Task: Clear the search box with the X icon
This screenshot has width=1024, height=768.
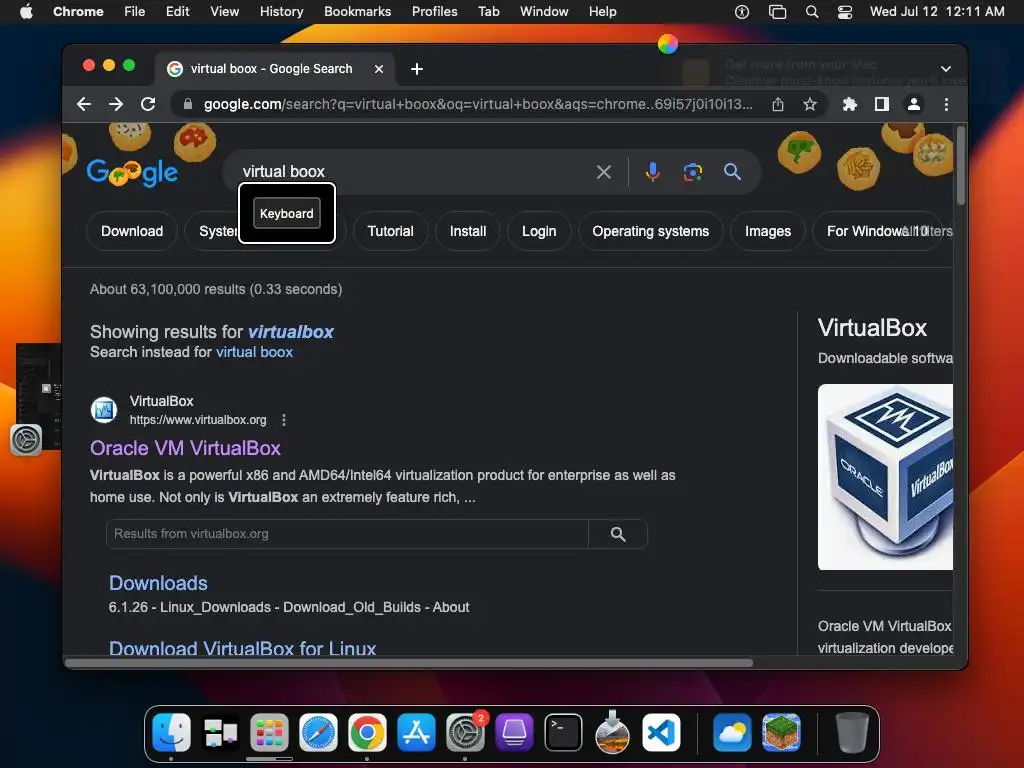Action: [x=604, y=172]
